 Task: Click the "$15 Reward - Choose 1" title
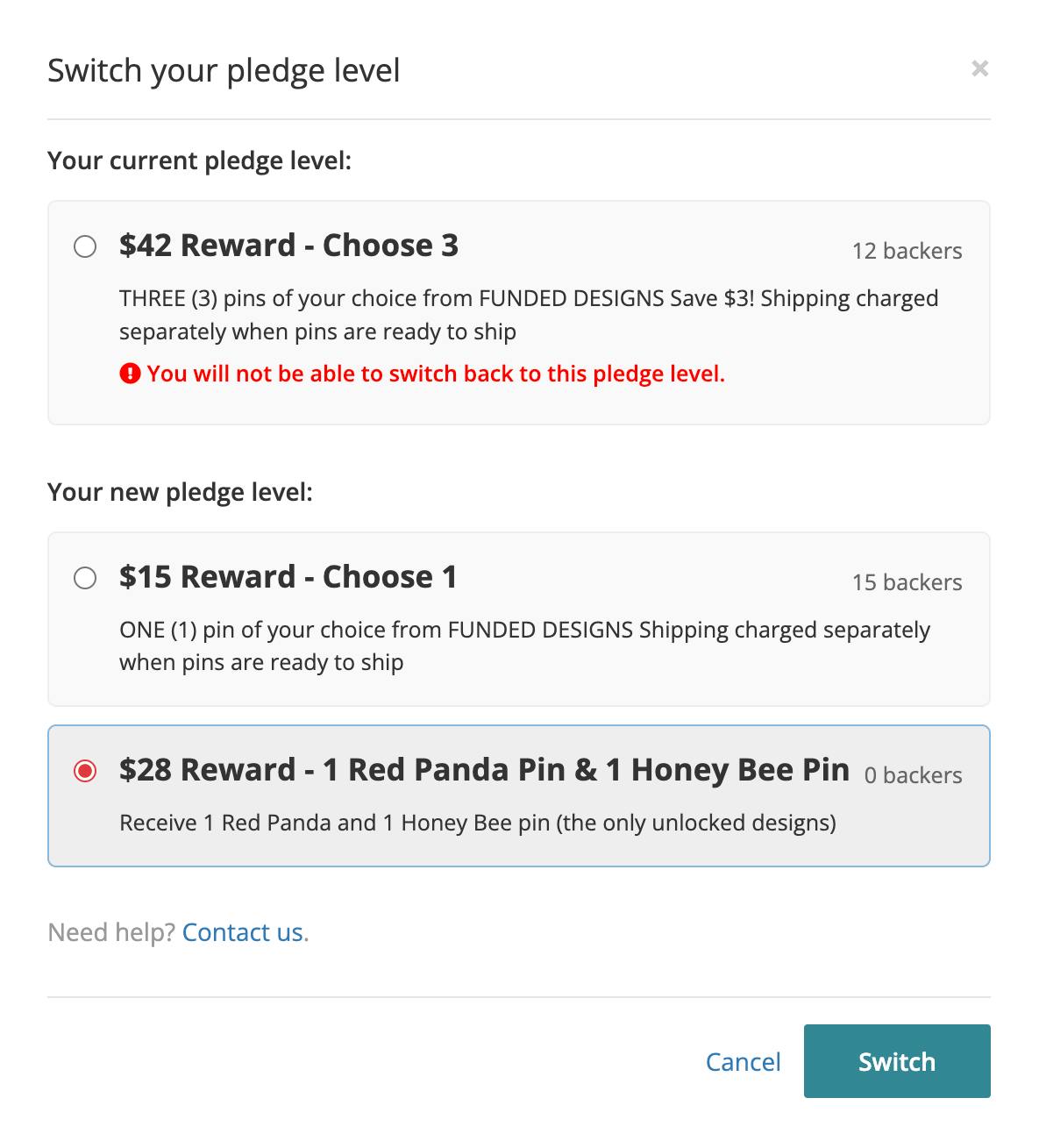pos(288,577)
